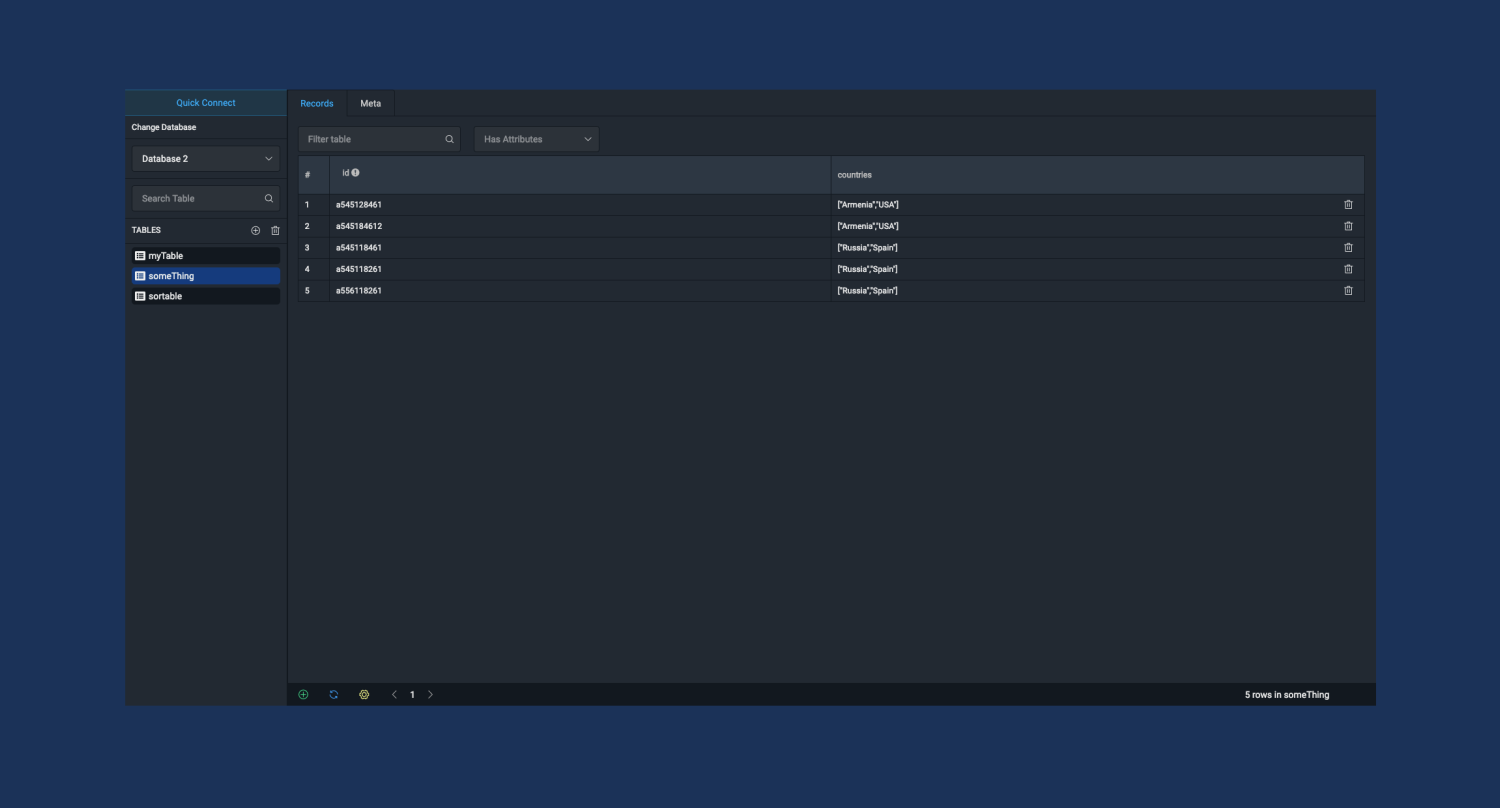Click the trash icon beside TABLES heading
Viewport: 1500px width, 808px height.
tap(275, 230)
